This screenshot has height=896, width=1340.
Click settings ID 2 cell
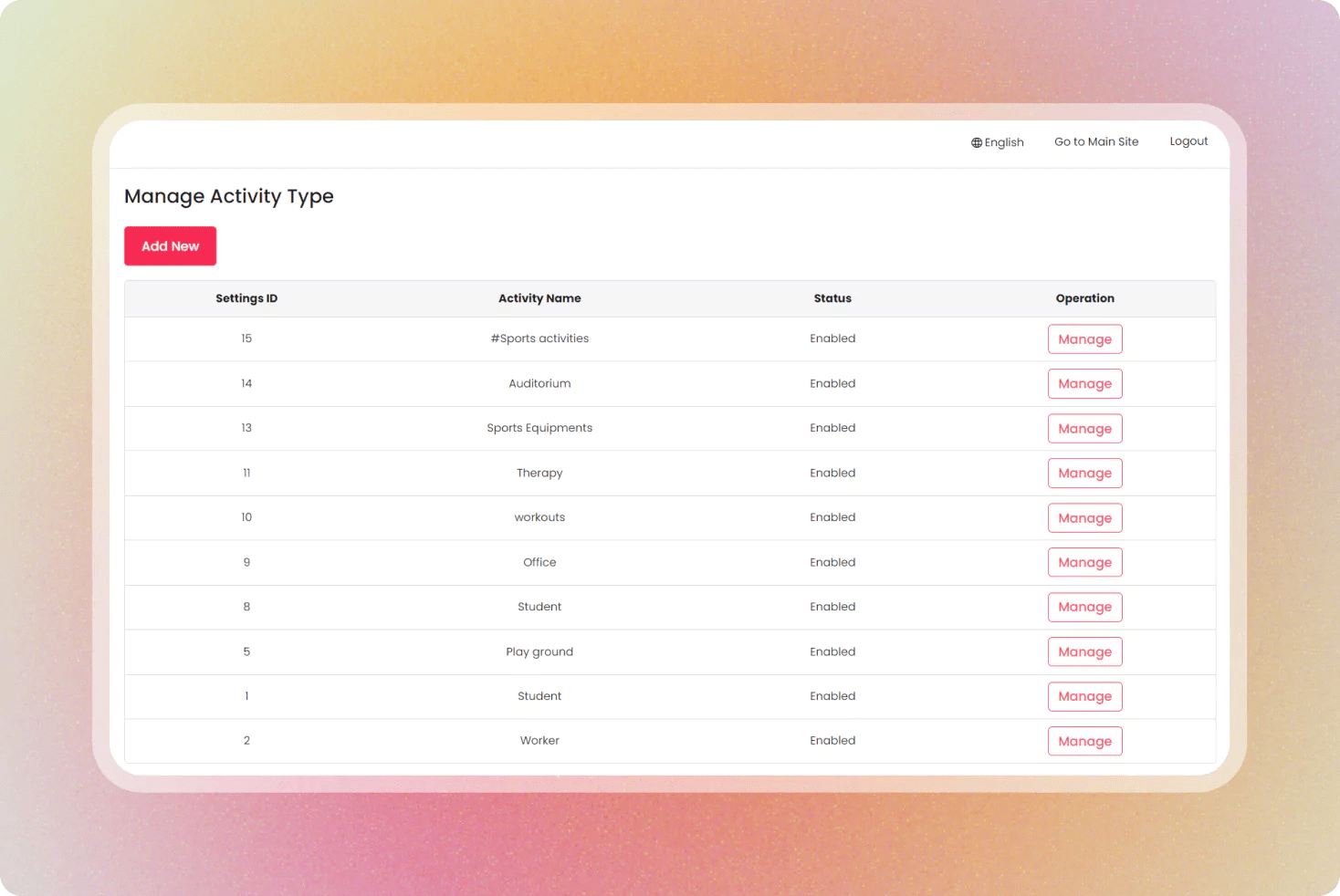[x=246, y=741]
